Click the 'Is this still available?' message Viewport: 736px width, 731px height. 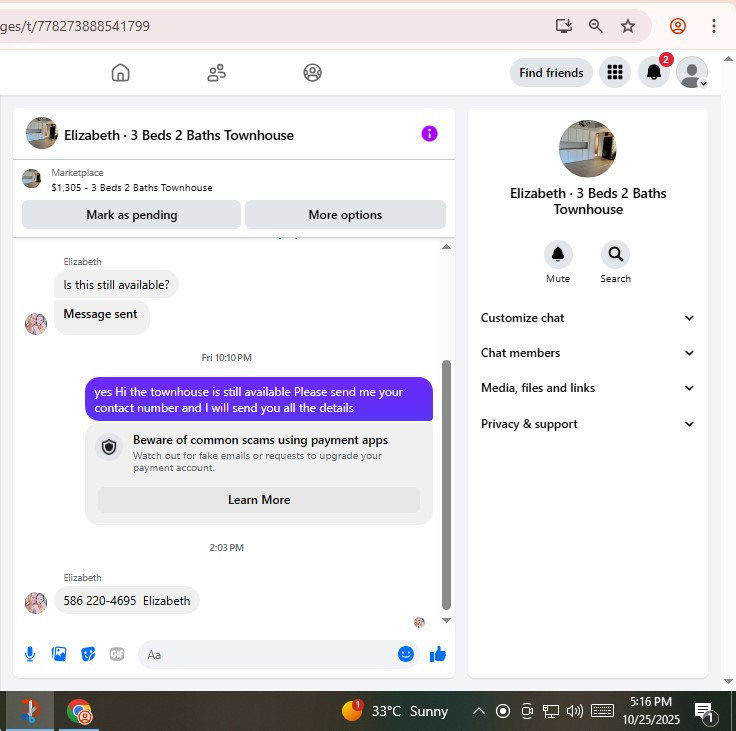tap(116, 285)
